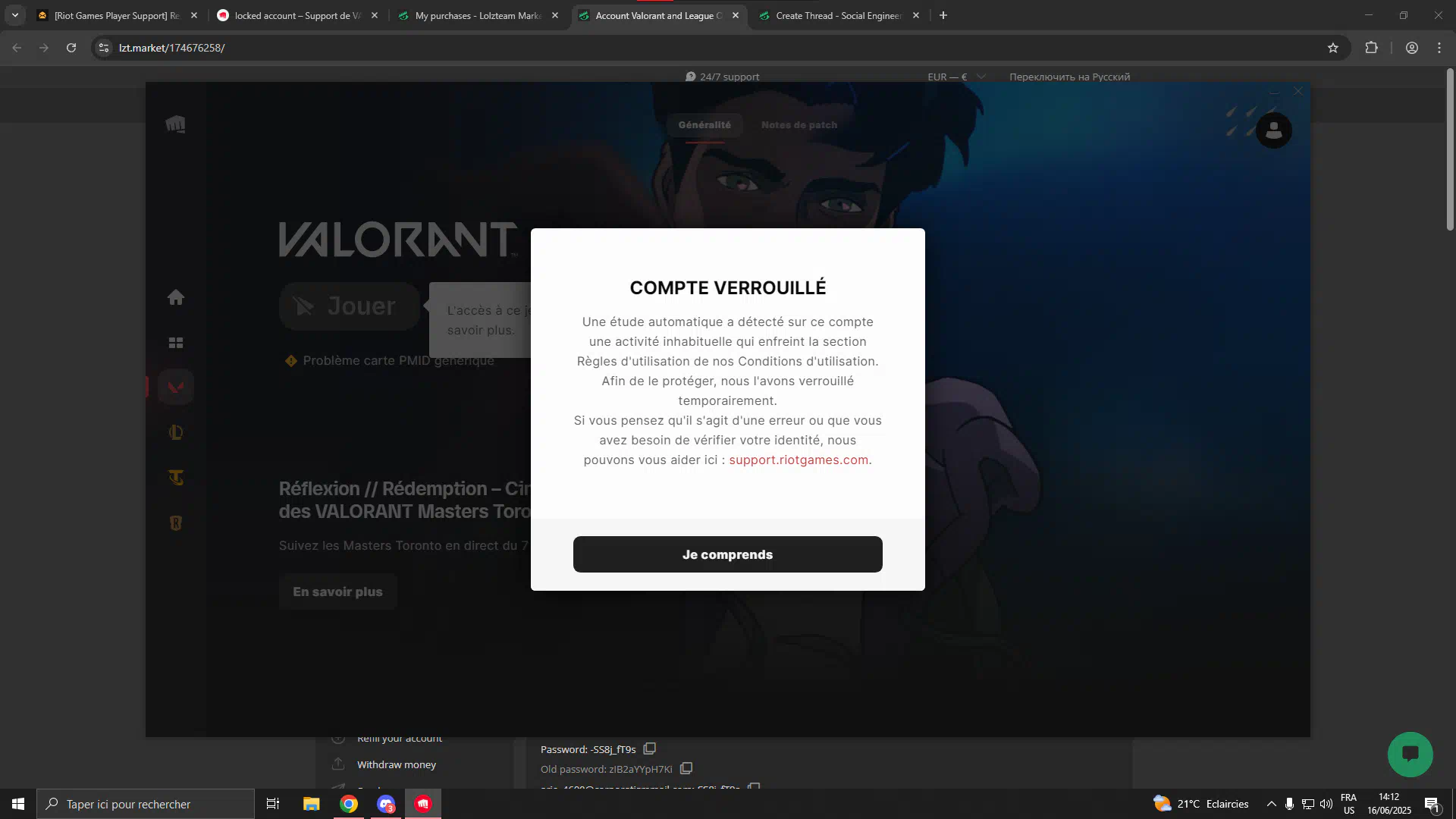
Task: Open the tab search dropdown
Action: [x=15, y=15]
